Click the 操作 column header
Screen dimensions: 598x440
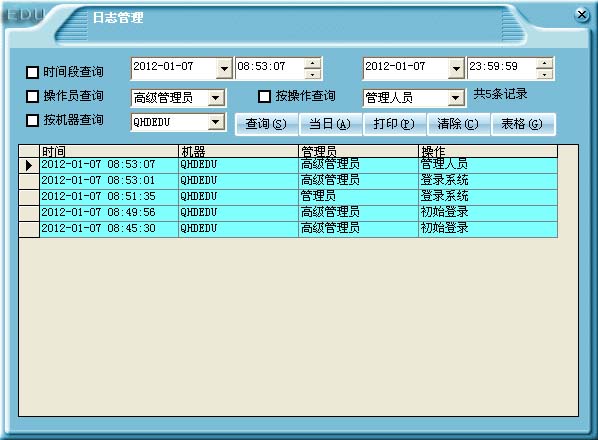coord(488,151)
